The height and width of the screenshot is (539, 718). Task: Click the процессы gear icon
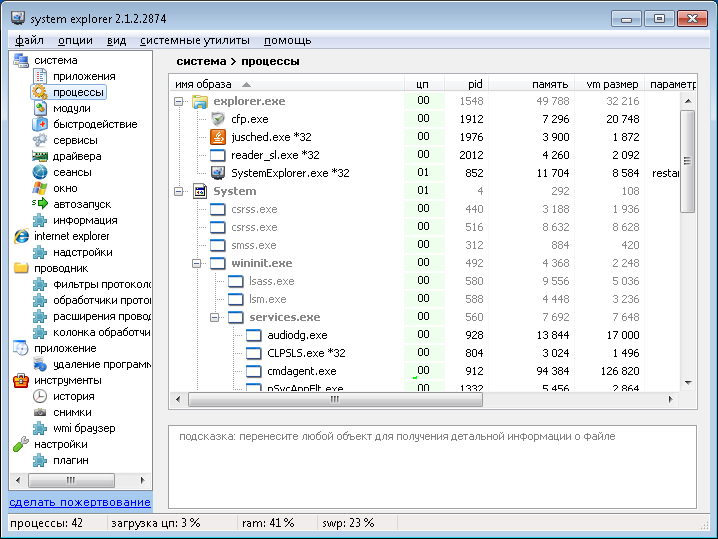[40, 92]
